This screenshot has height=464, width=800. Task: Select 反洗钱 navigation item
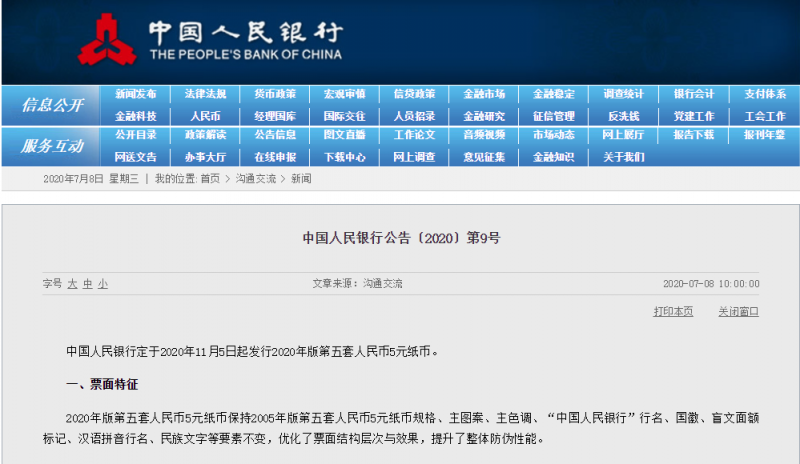click(x=623, y=116)
